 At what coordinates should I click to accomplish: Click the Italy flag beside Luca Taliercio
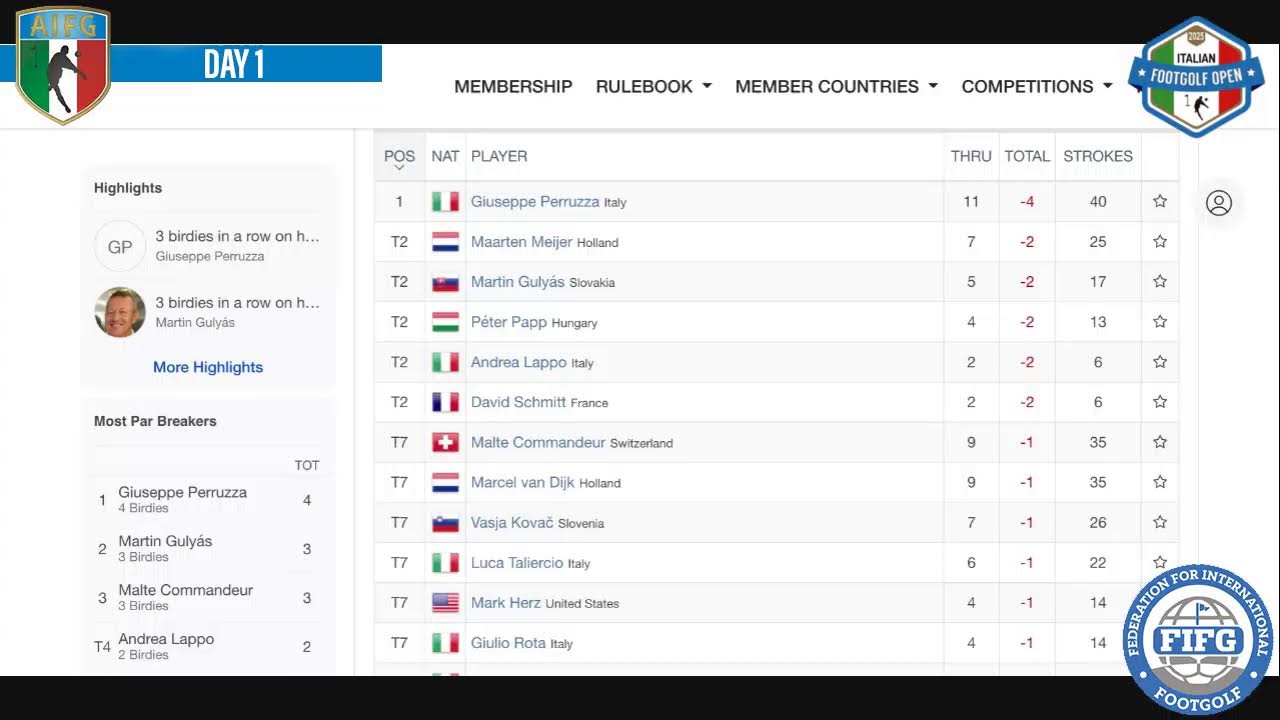(445, 562)
